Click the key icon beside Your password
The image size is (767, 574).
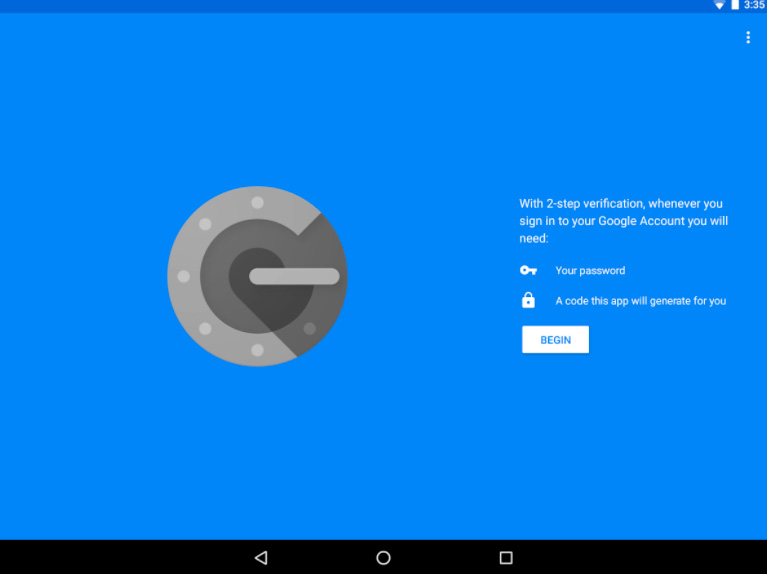528,271
